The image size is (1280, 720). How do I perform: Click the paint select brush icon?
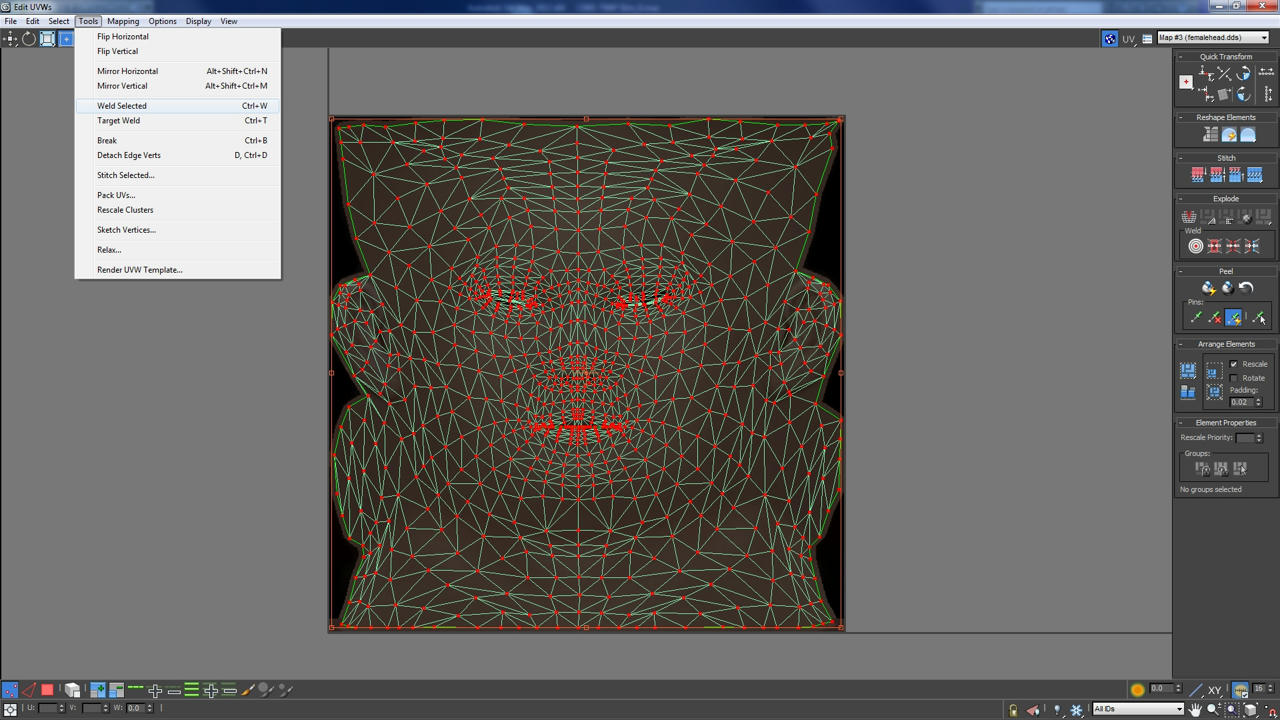pos(248,690)
